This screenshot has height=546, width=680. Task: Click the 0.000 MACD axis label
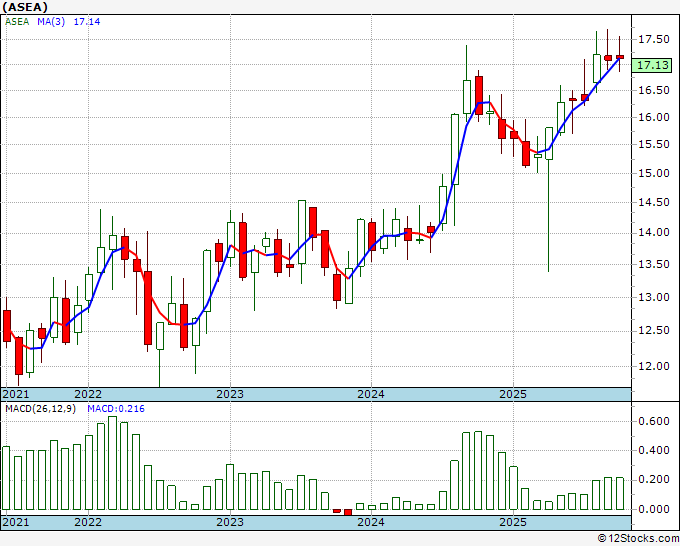pos(653,509)
